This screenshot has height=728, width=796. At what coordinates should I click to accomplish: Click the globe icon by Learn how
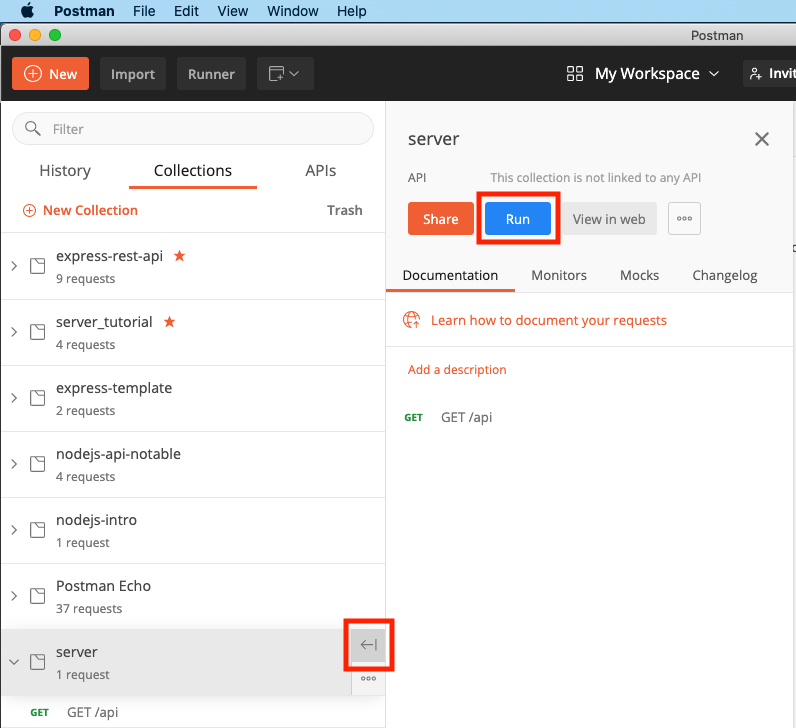(x=412, y=320)
